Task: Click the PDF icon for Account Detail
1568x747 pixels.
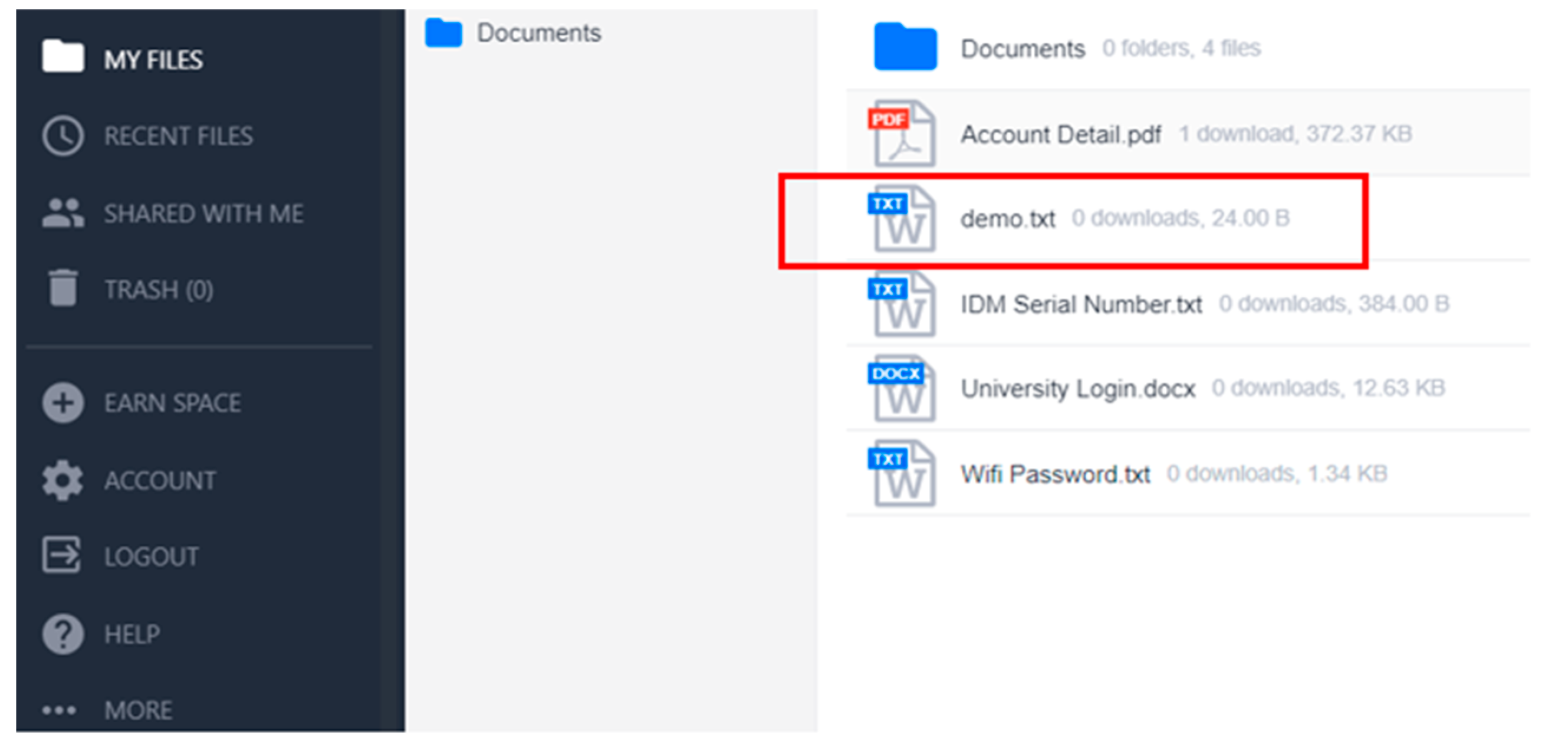Action: (902, 133)
